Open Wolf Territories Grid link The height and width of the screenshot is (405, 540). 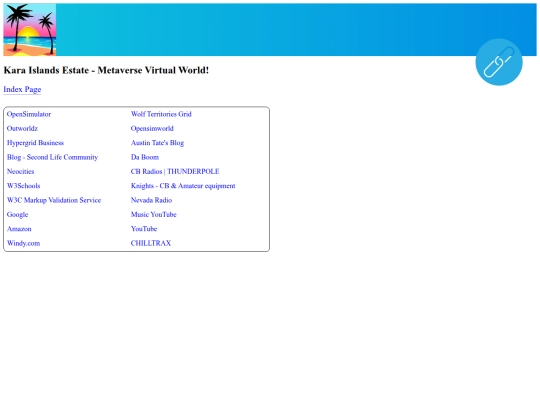pos(161,114)
